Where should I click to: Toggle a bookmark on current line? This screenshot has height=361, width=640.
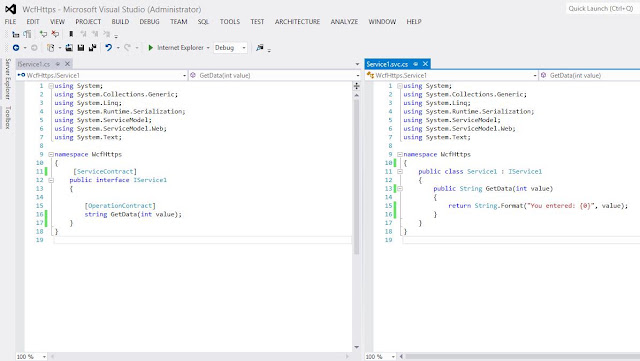(71, 34)
